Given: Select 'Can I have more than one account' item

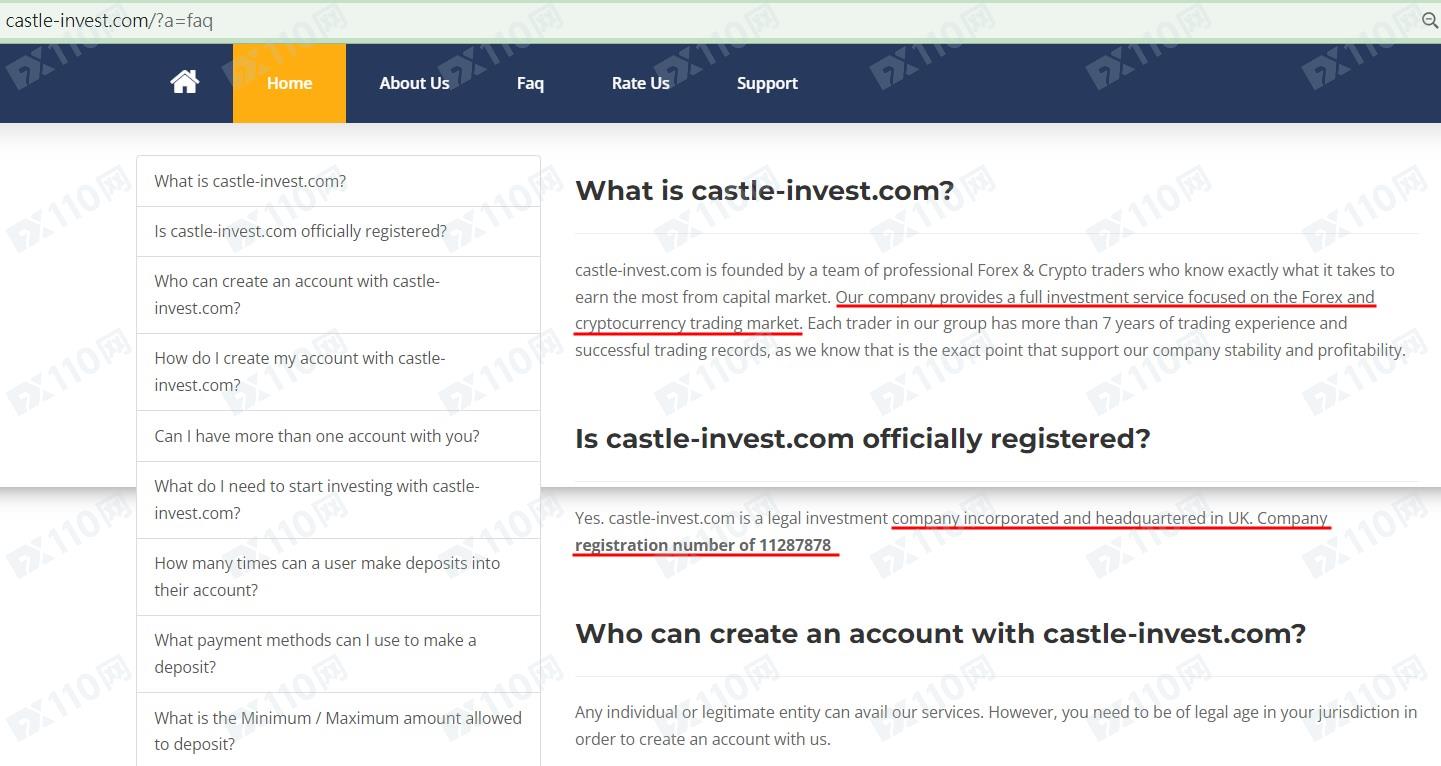Looking at the screenshot, I should coord(317,436).
